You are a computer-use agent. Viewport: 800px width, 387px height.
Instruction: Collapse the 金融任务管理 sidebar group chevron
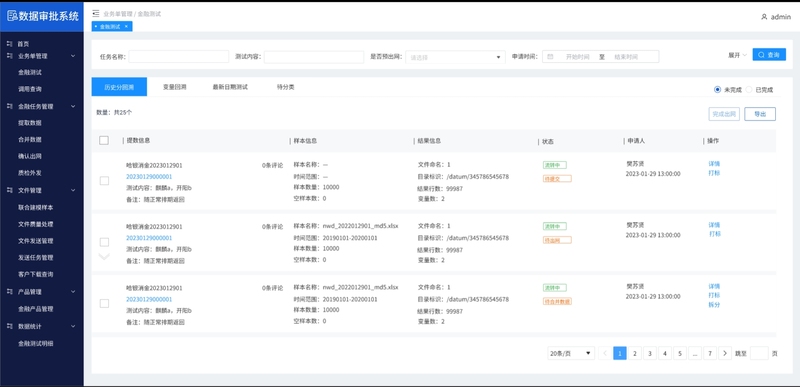(73, 107)
